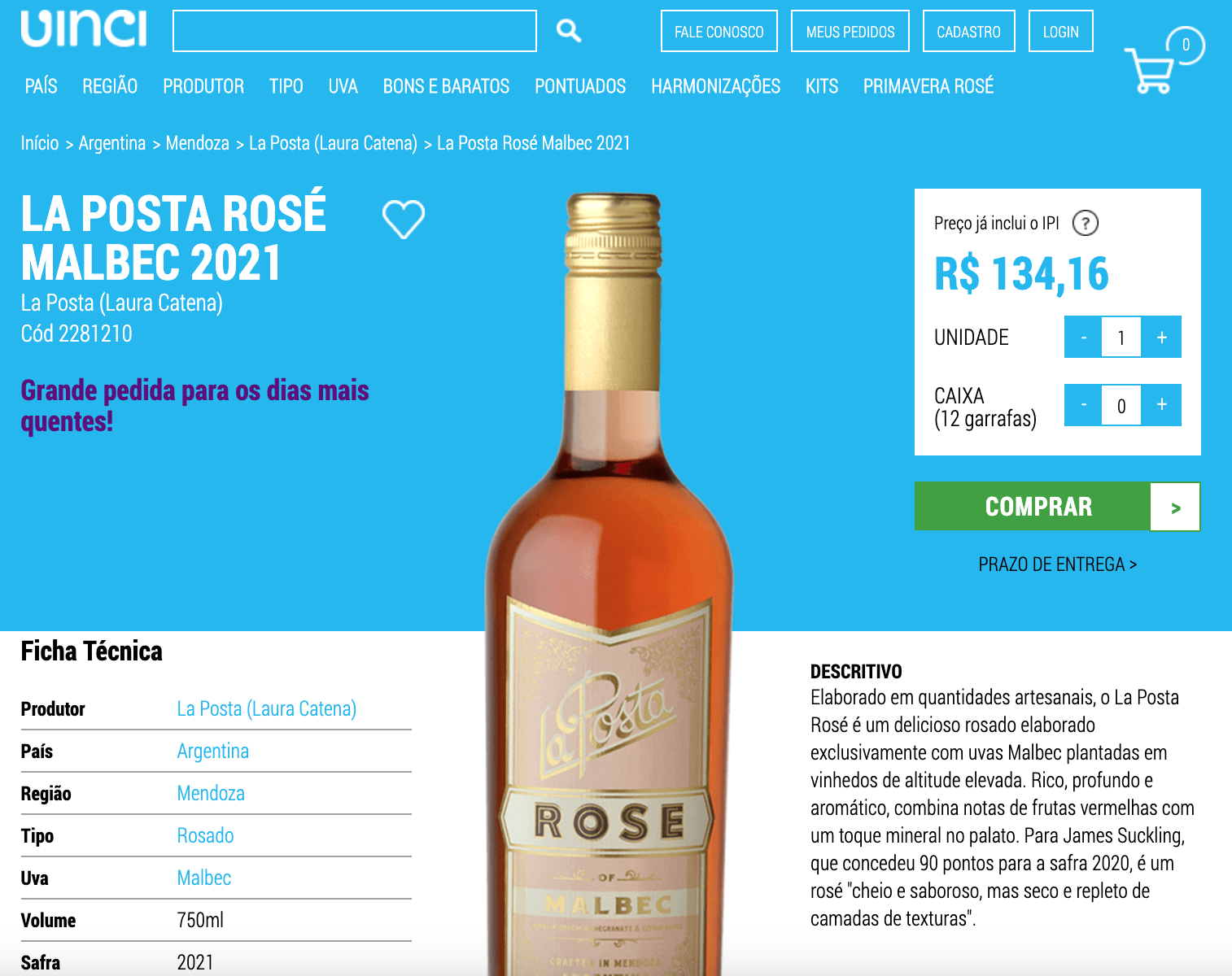
Task: Go to Início breadcrumb
Action: tap(40, 143)
